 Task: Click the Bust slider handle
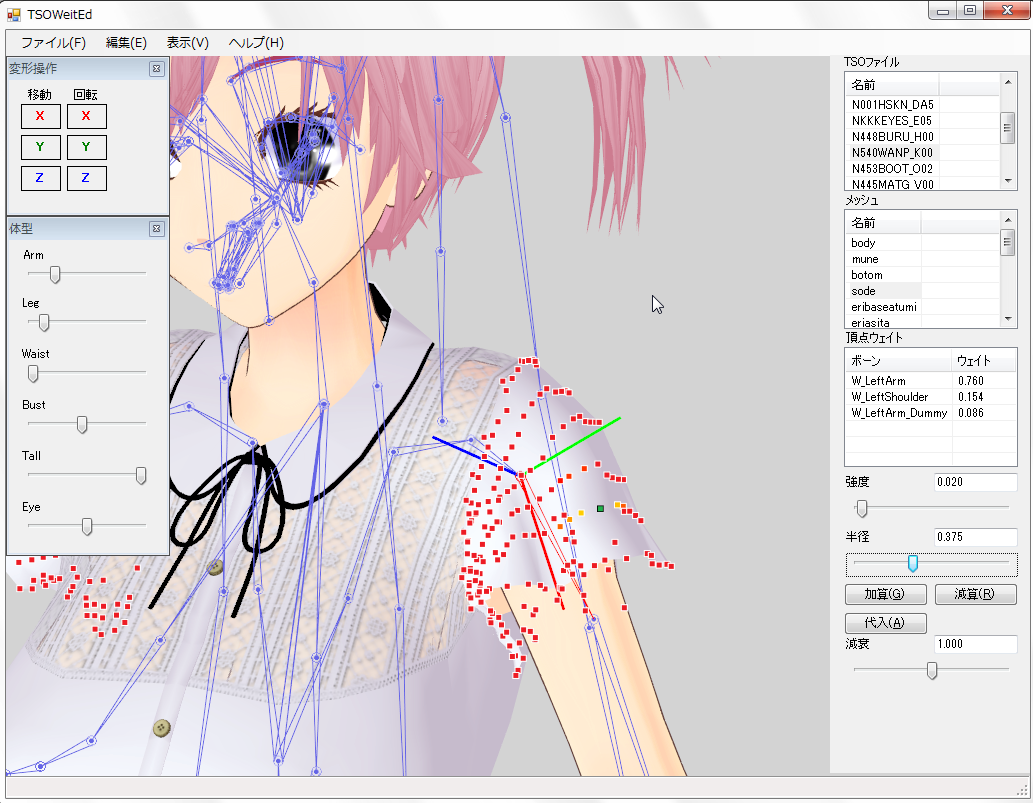click(82, 424)
